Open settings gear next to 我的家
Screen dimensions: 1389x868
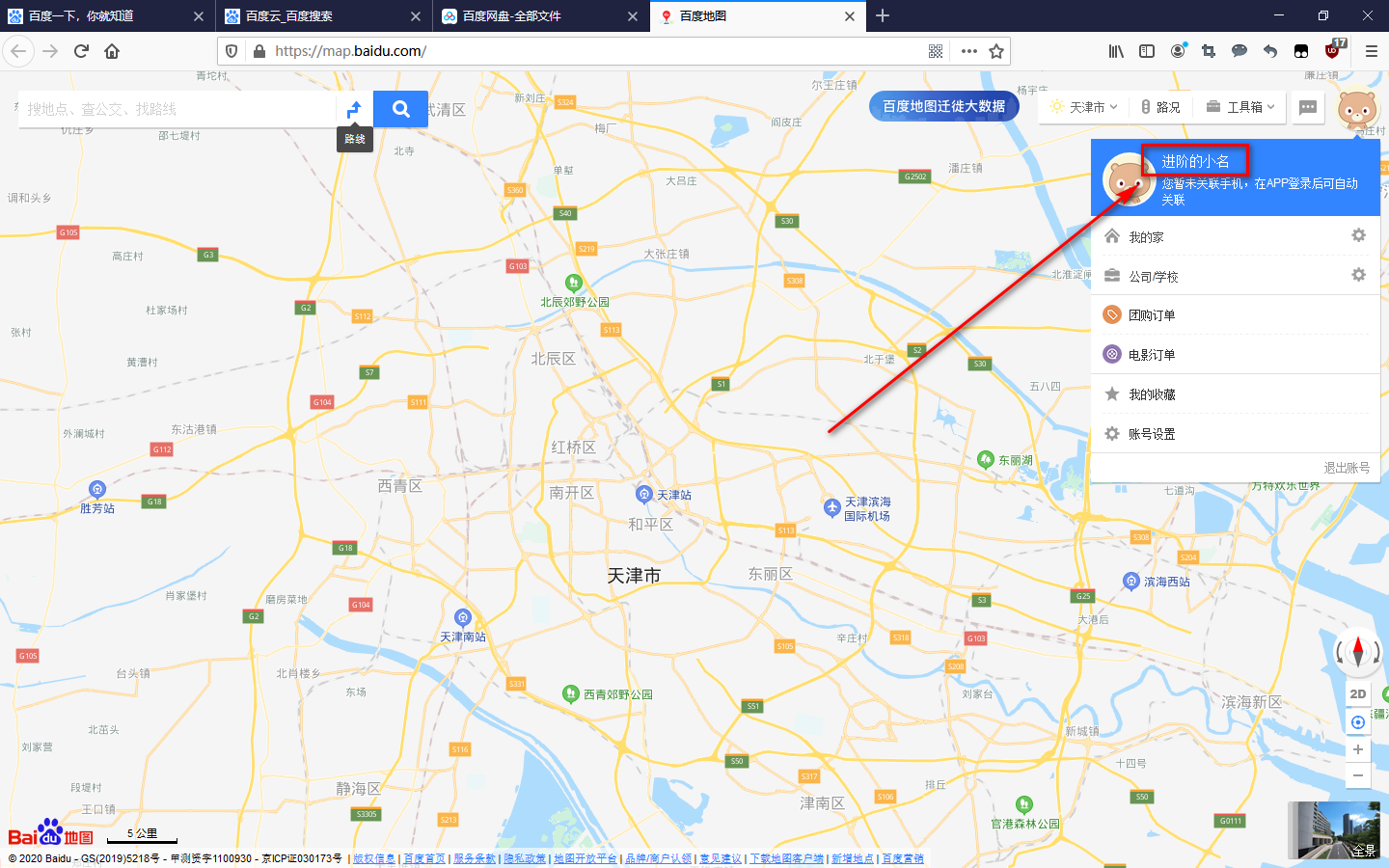coord(1358,235)
